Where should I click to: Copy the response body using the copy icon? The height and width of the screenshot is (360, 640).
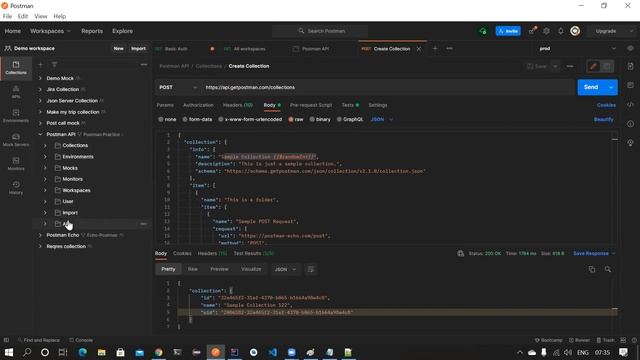(x=592, y=269)
